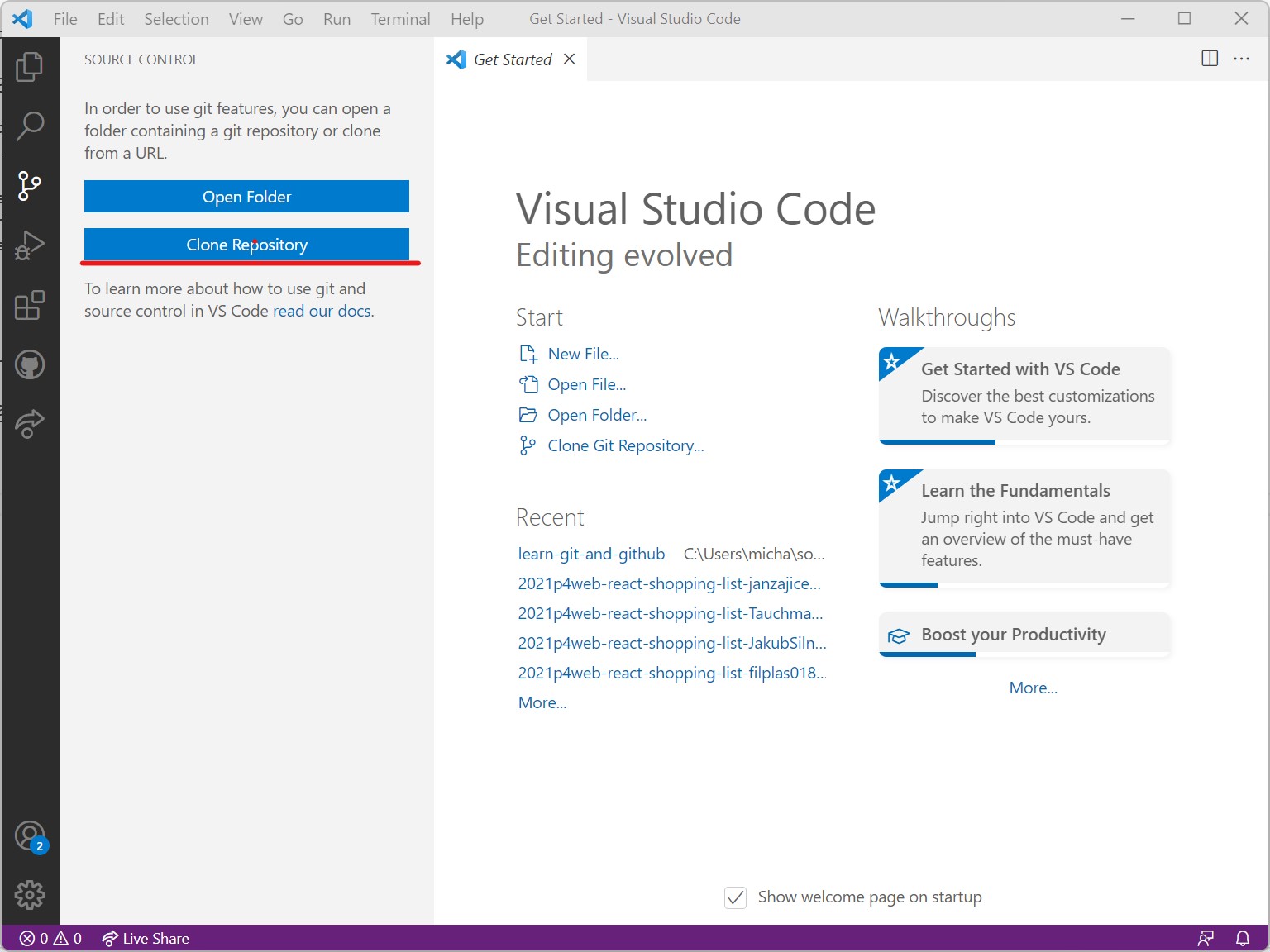1270x952 pixels.
Task: Click the Split Editor icon
Action: 1210,59
